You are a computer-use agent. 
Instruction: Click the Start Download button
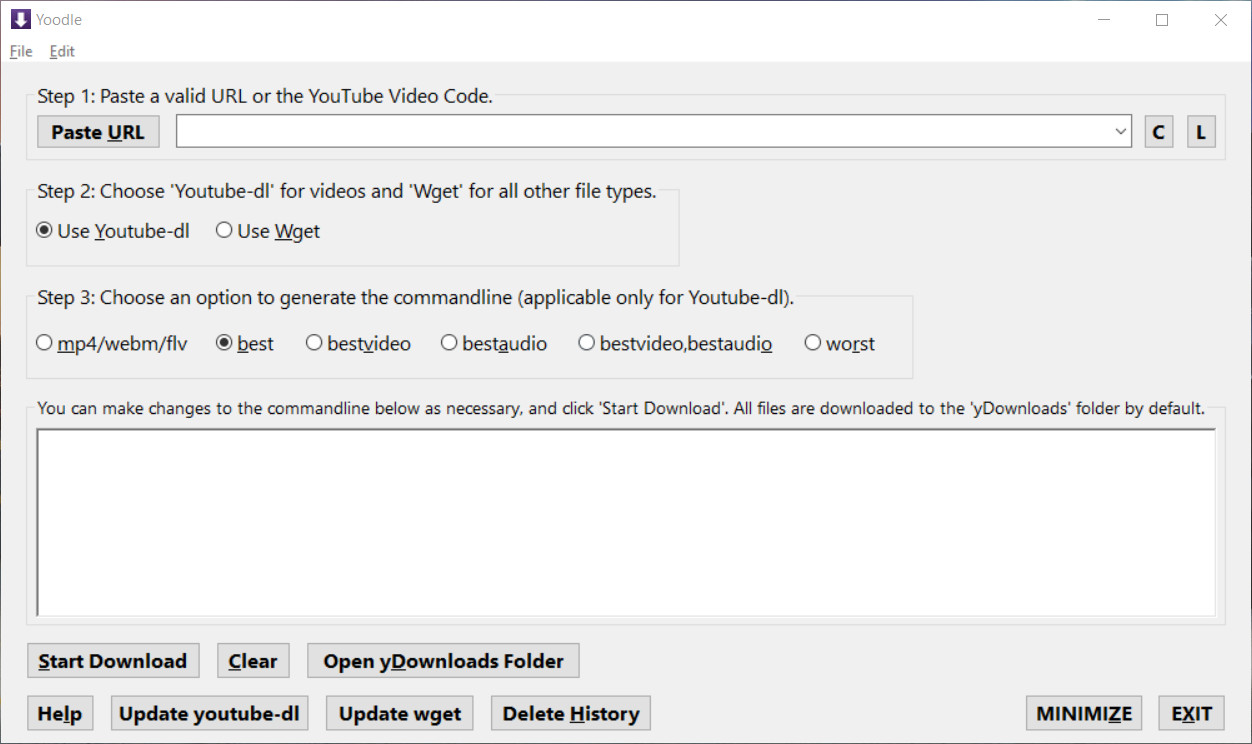tap(113, 661)
